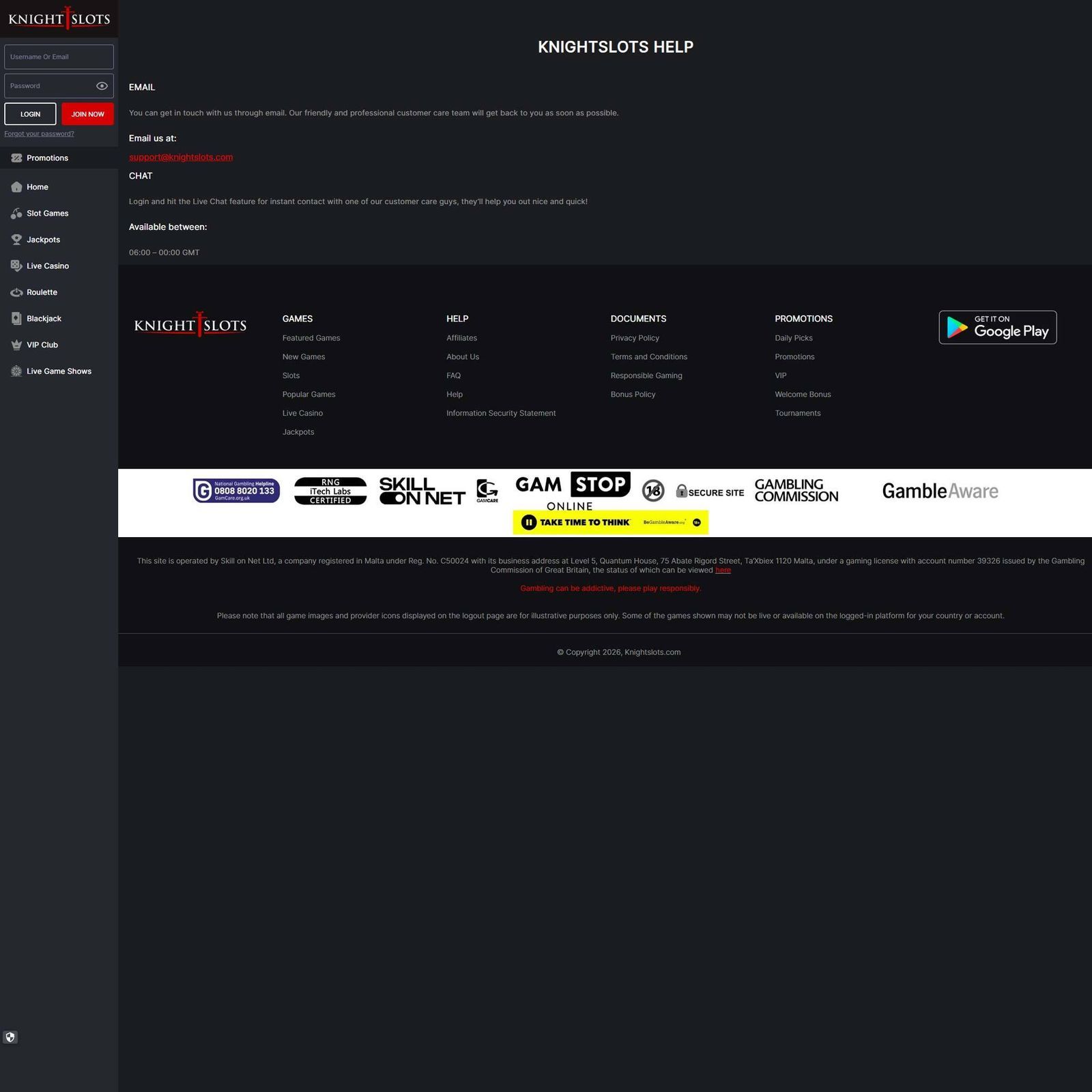1092x1092 pixels.
Task: Click the Username Or Email field
Action: coord(59,57)
